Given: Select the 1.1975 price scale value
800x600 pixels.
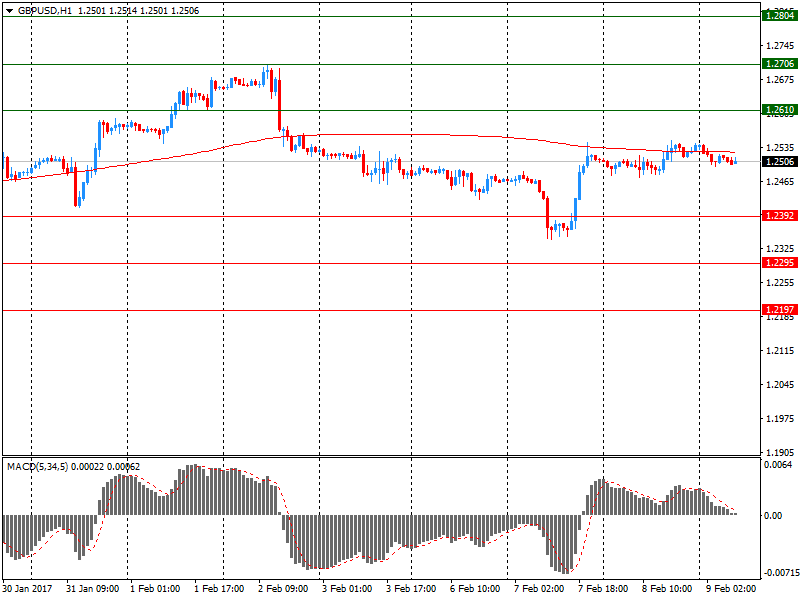Looking at the screenshot, I should pyautogui.click(x=780, y=418).
